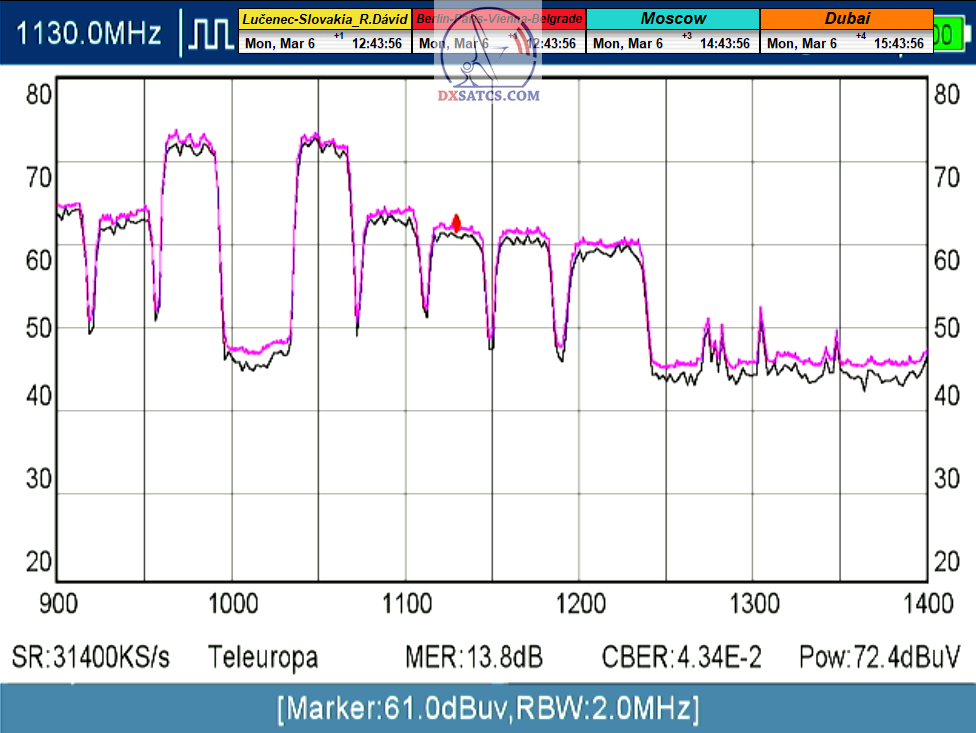Click the MER:13.8dB reading
The image size is (976, 733).
[474, 657]
